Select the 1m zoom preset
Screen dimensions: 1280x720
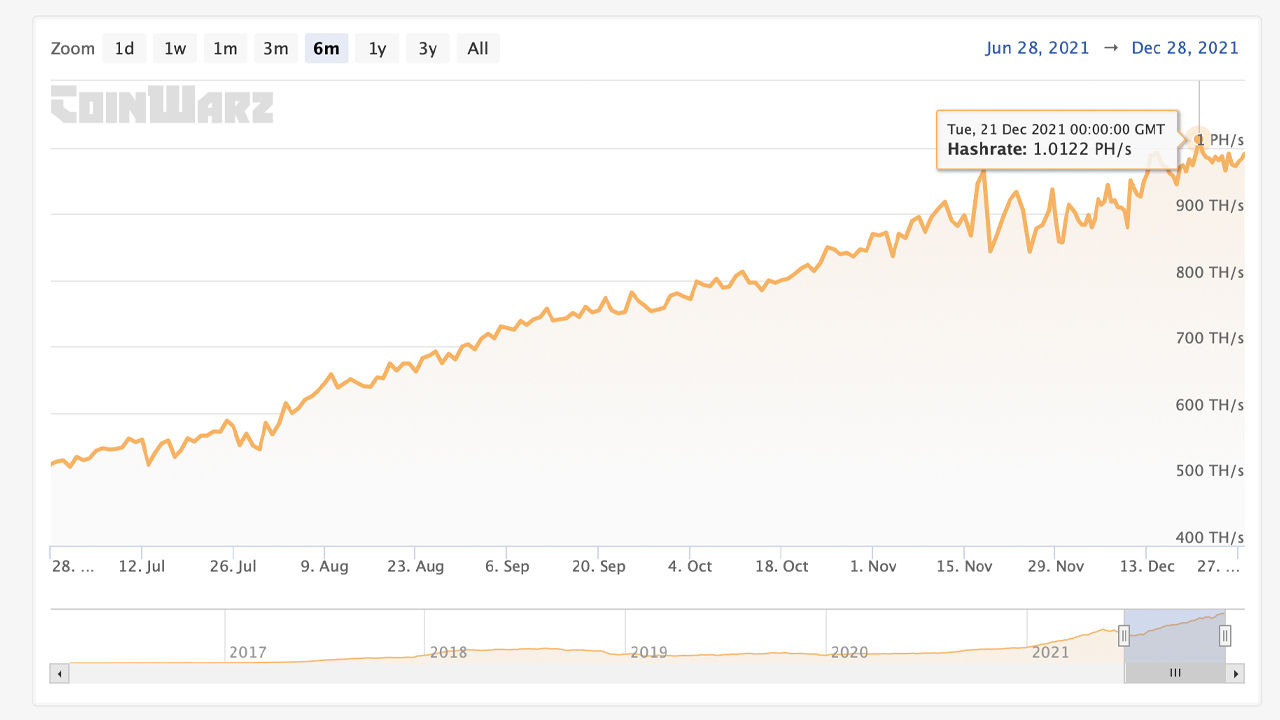[225, 47]
